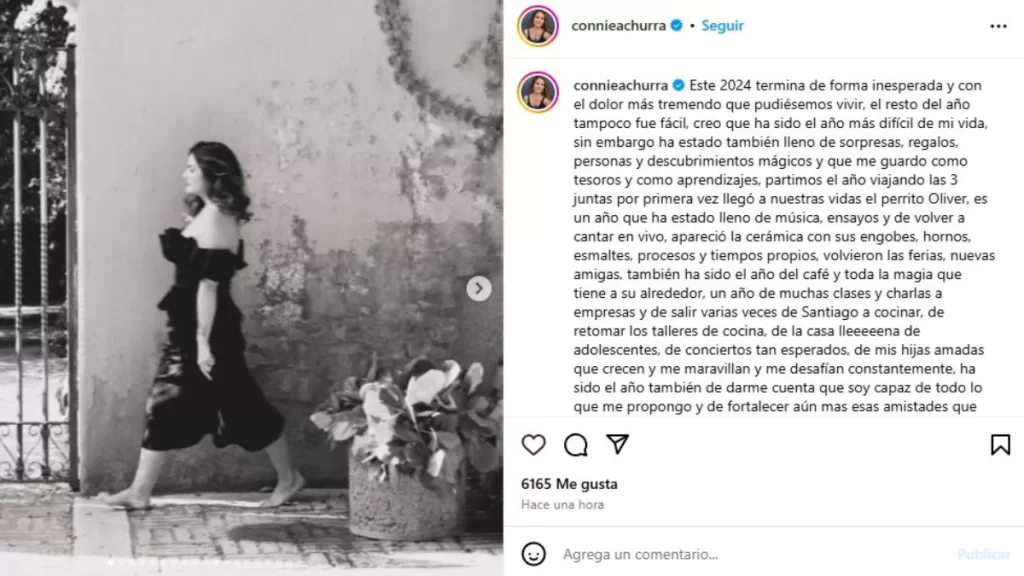This screenshot has width=1024, height=576.
Task: Click the black and white photo
Action: (251, 288)
